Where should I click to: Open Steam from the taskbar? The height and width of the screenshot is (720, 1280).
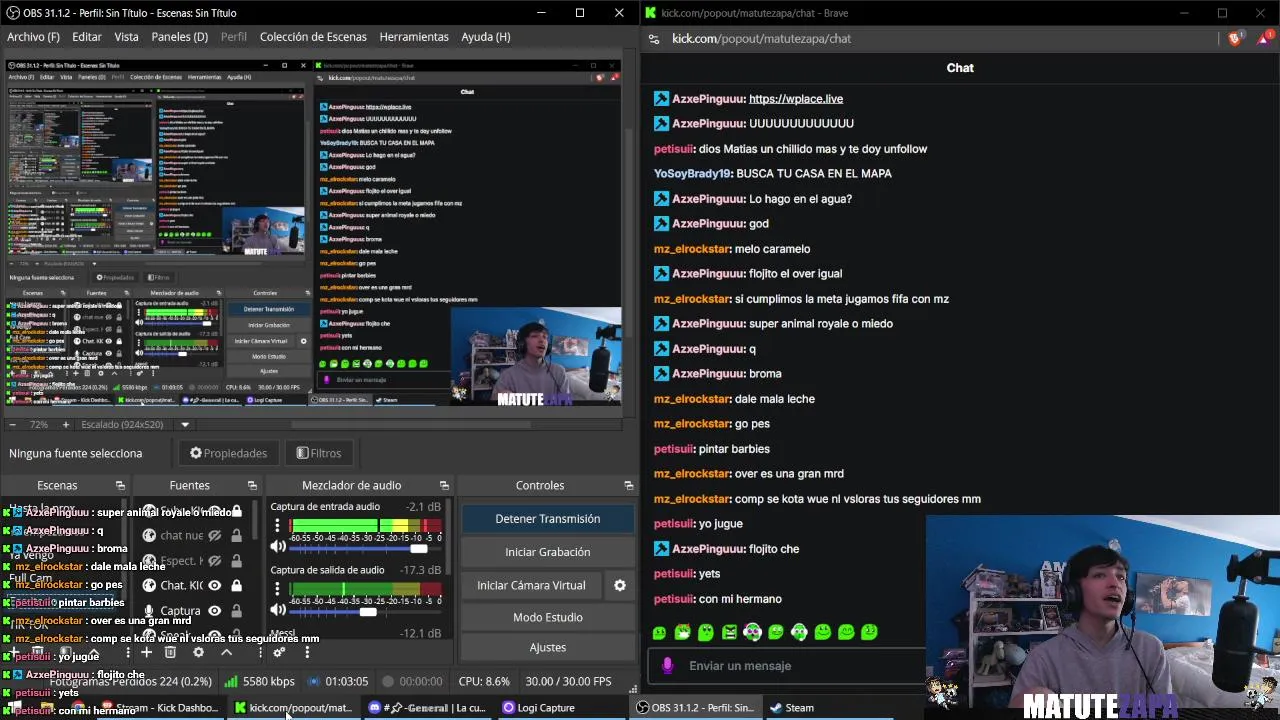[x=791, y=708]
